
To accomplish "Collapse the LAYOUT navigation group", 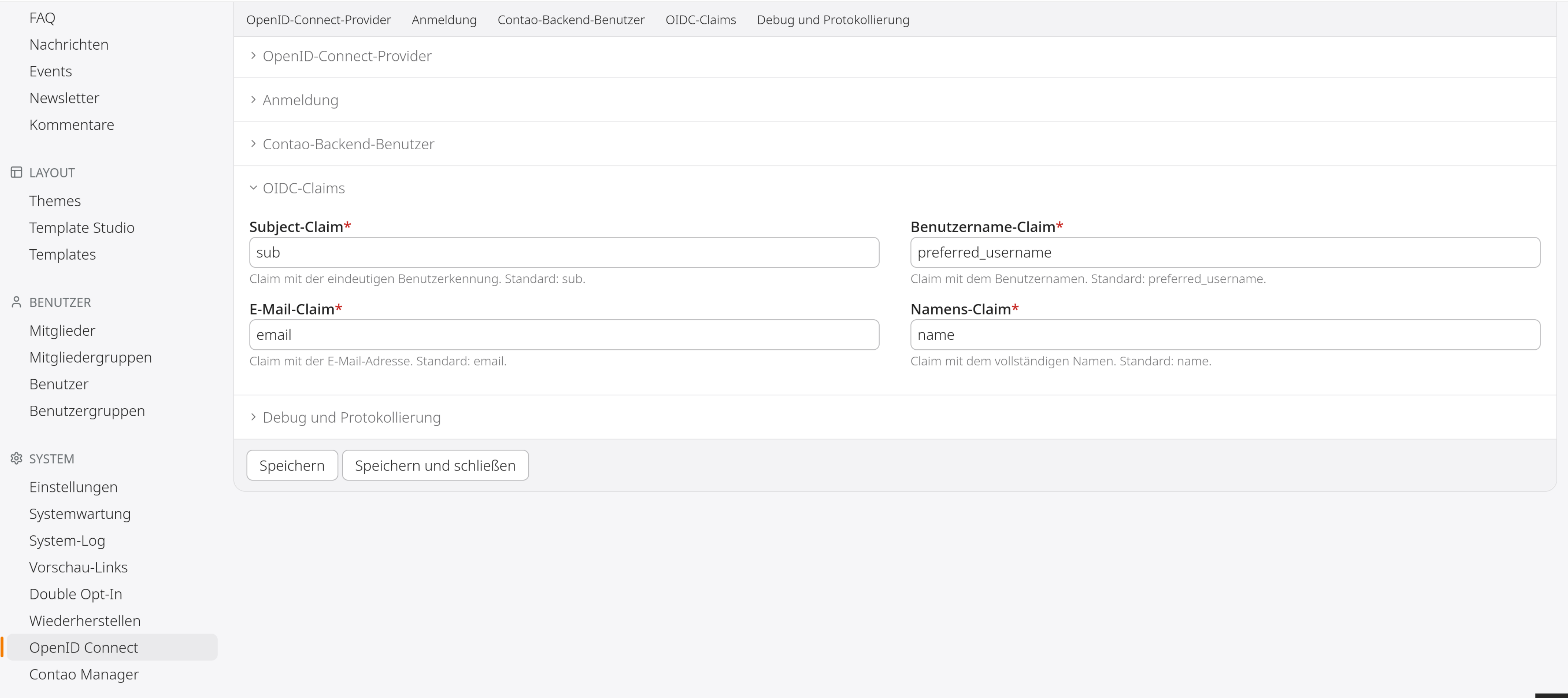I will pos(52,173).
